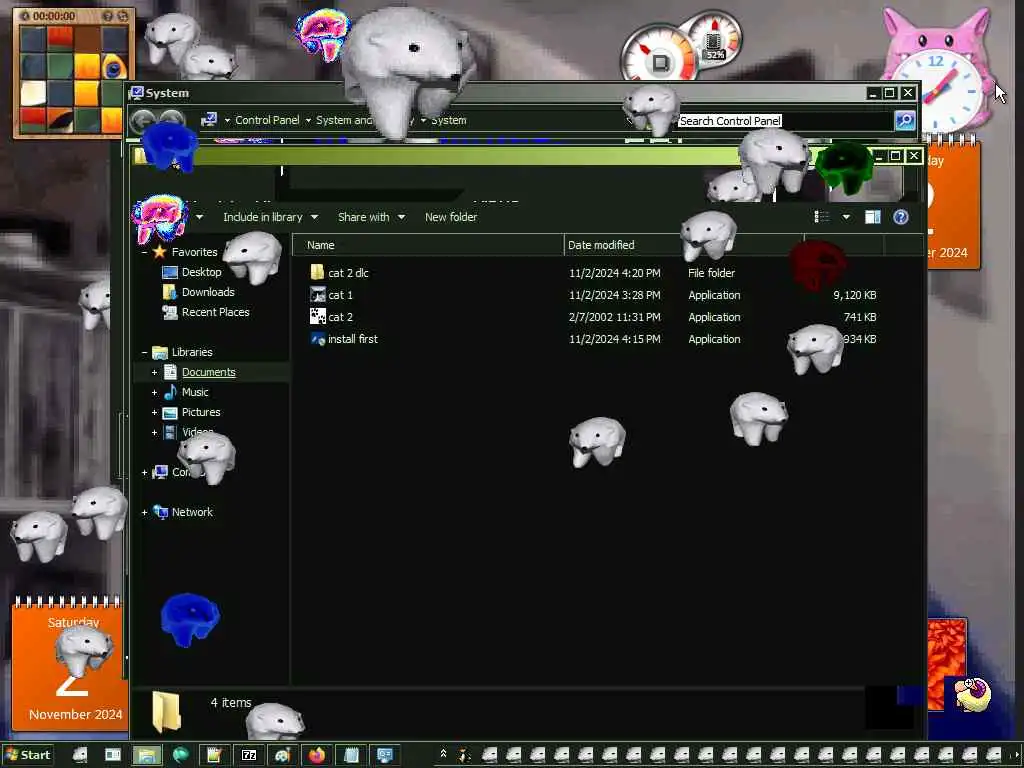
Task: Click the date 2/7/2002 11:31 PM
Action: click(x=615, y=317)
